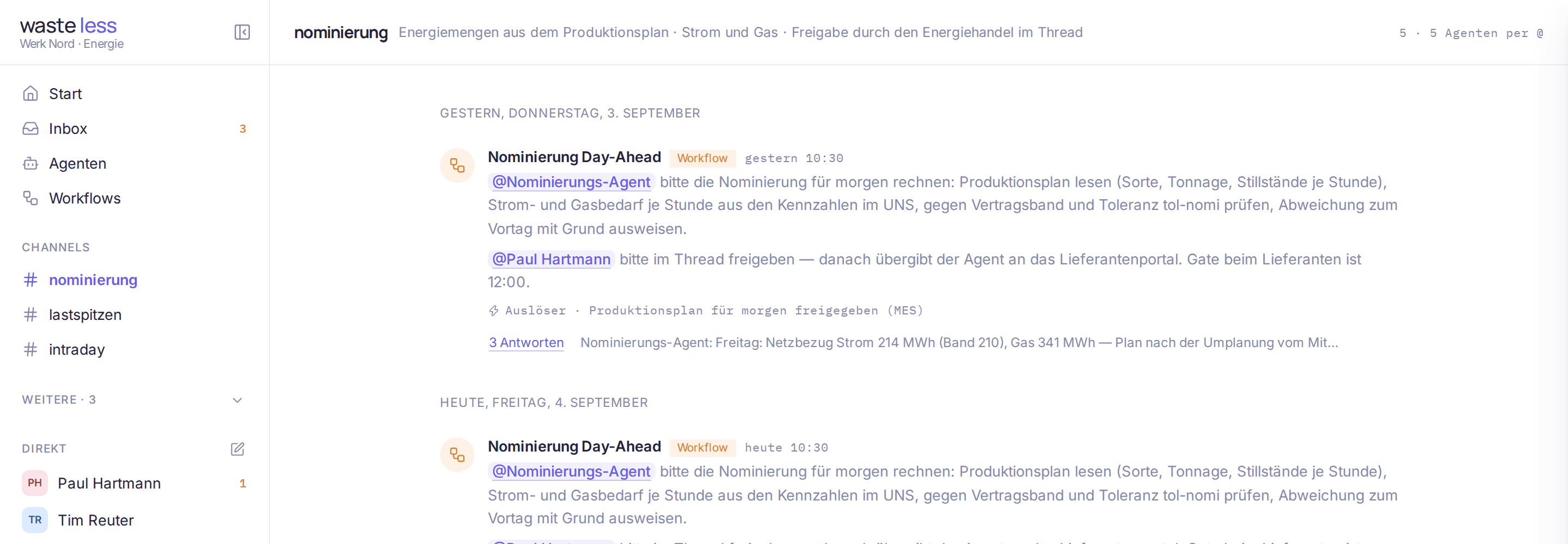
Task: Click the channel title 'nominierung' in the header
Action: pyautogui.click(x=340, y=32)
